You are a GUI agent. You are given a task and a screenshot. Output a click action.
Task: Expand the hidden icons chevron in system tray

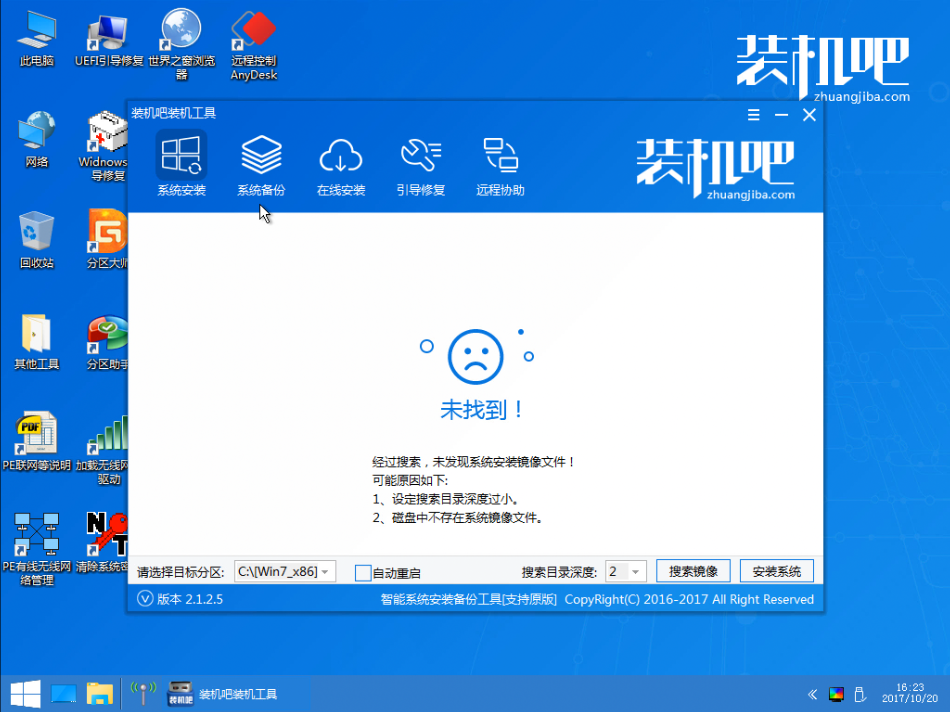[x=812, y=692]
